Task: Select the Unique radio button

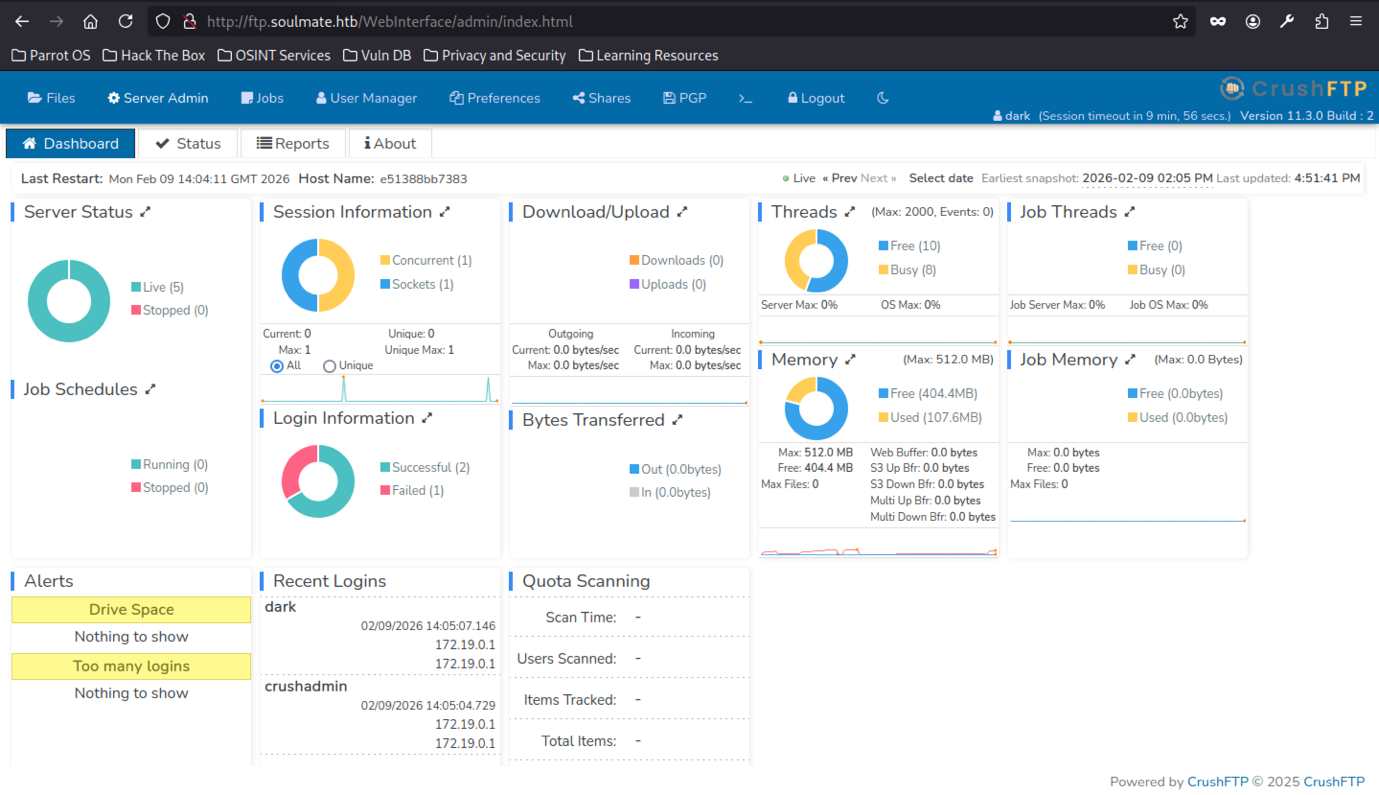Action: pyautogui.click(x=329, y=366)
